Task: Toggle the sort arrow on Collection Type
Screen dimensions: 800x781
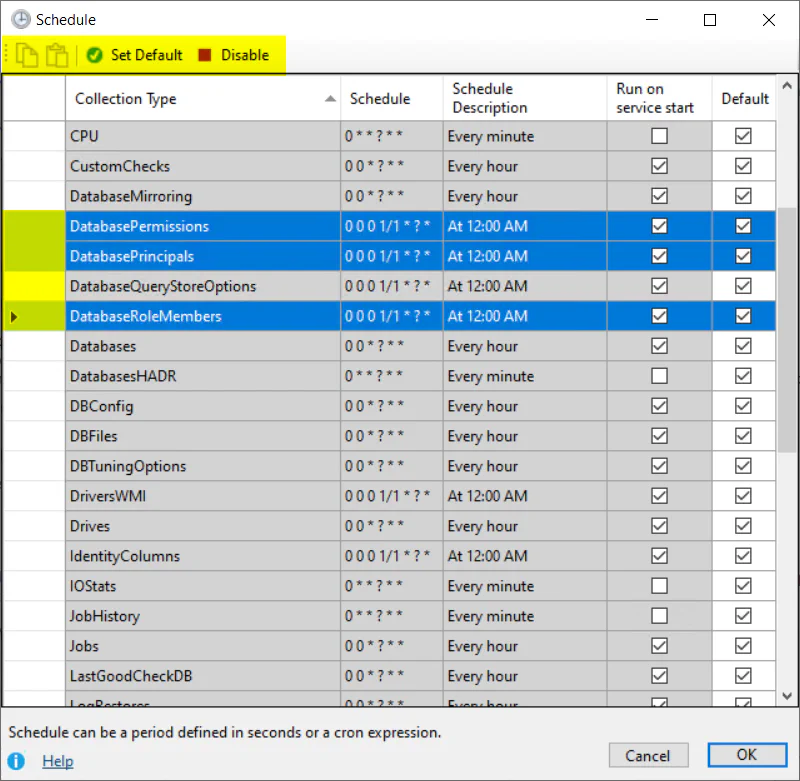Action: click(330, 99)
